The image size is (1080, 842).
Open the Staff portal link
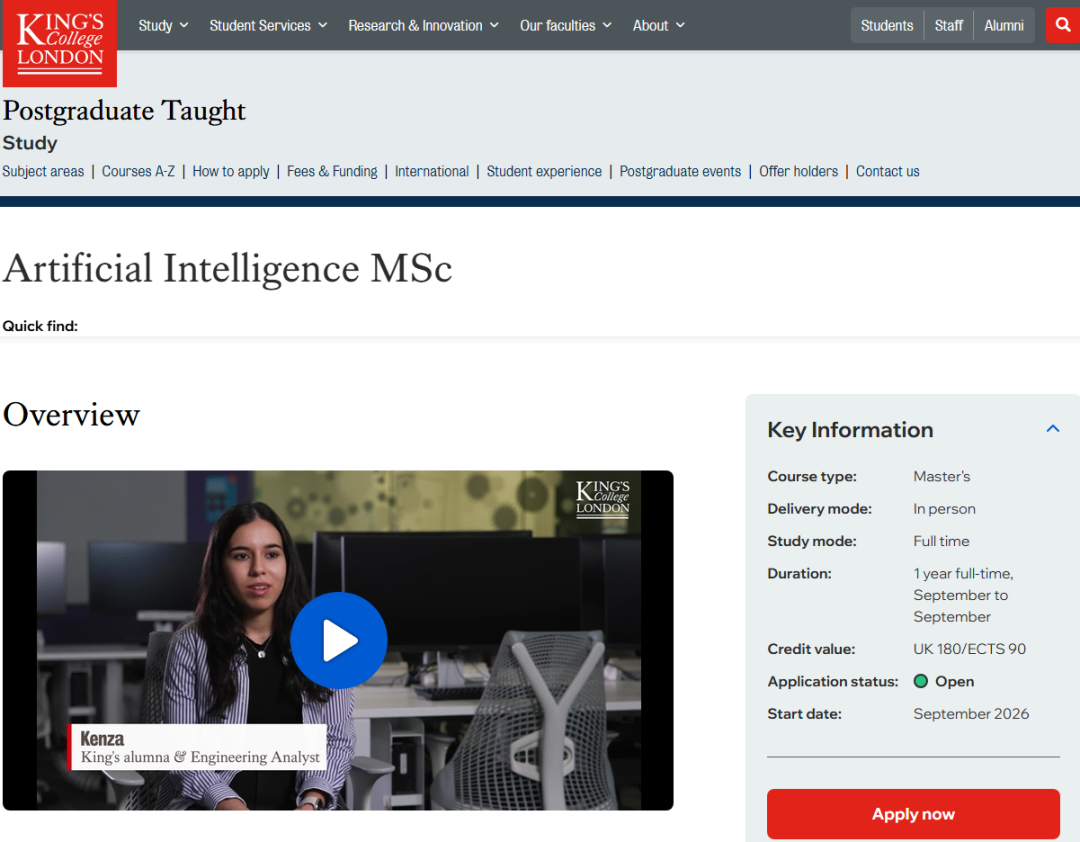coord(948,25)
